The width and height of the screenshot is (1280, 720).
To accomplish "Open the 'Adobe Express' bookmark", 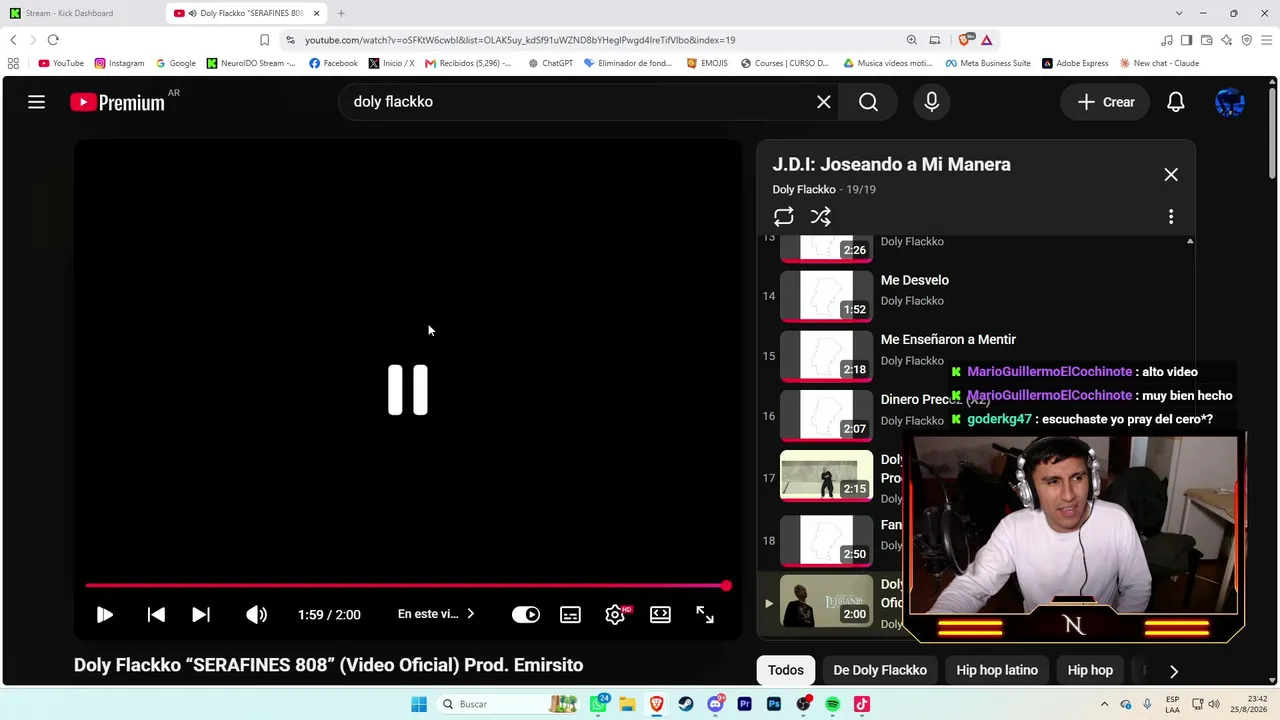I will click(x=1075, y=63).
